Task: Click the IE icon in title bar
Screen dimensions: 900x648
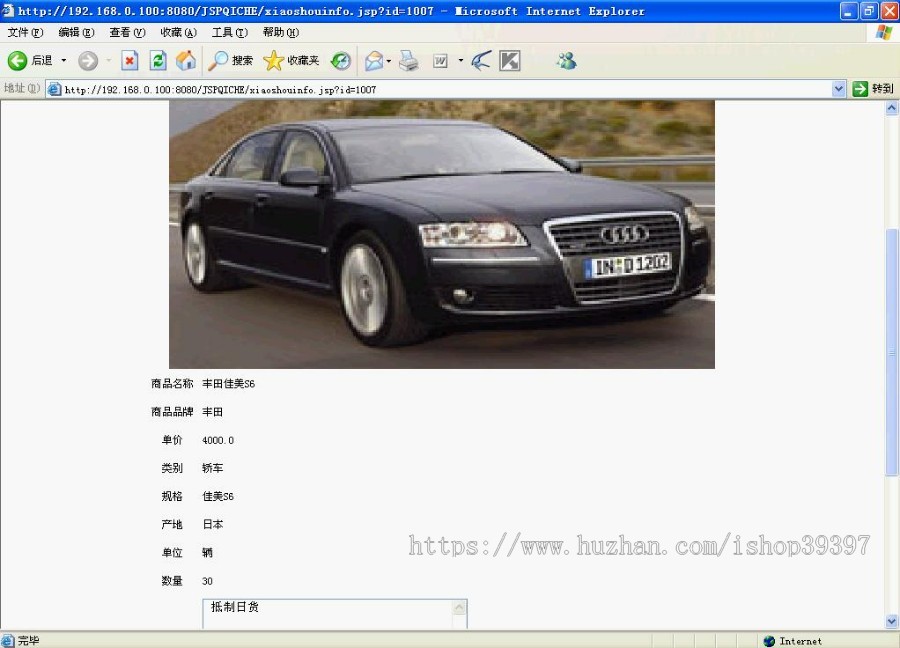Action: point(7,10)
